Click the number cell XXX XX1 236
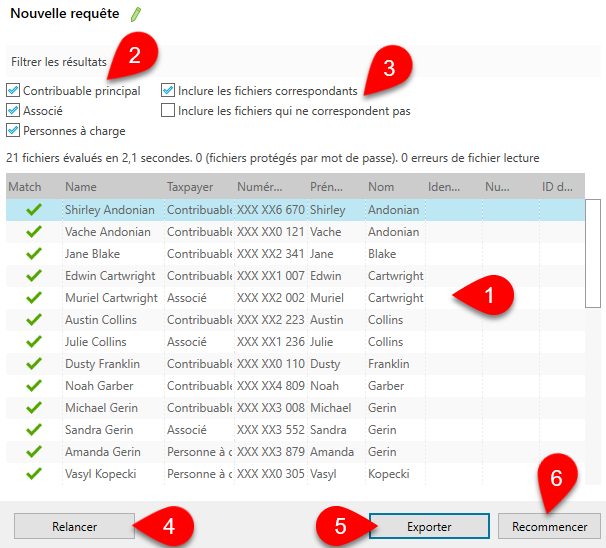The width and height of the screenshot is (606, 548). pos(271,342)
